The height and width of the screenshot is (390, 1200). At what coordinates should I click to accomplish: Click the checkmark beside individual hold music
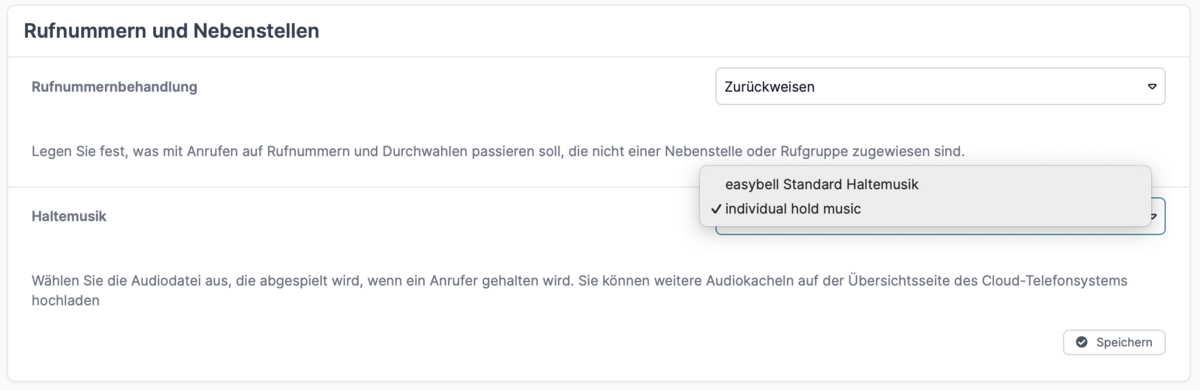[x=716, y=209]
